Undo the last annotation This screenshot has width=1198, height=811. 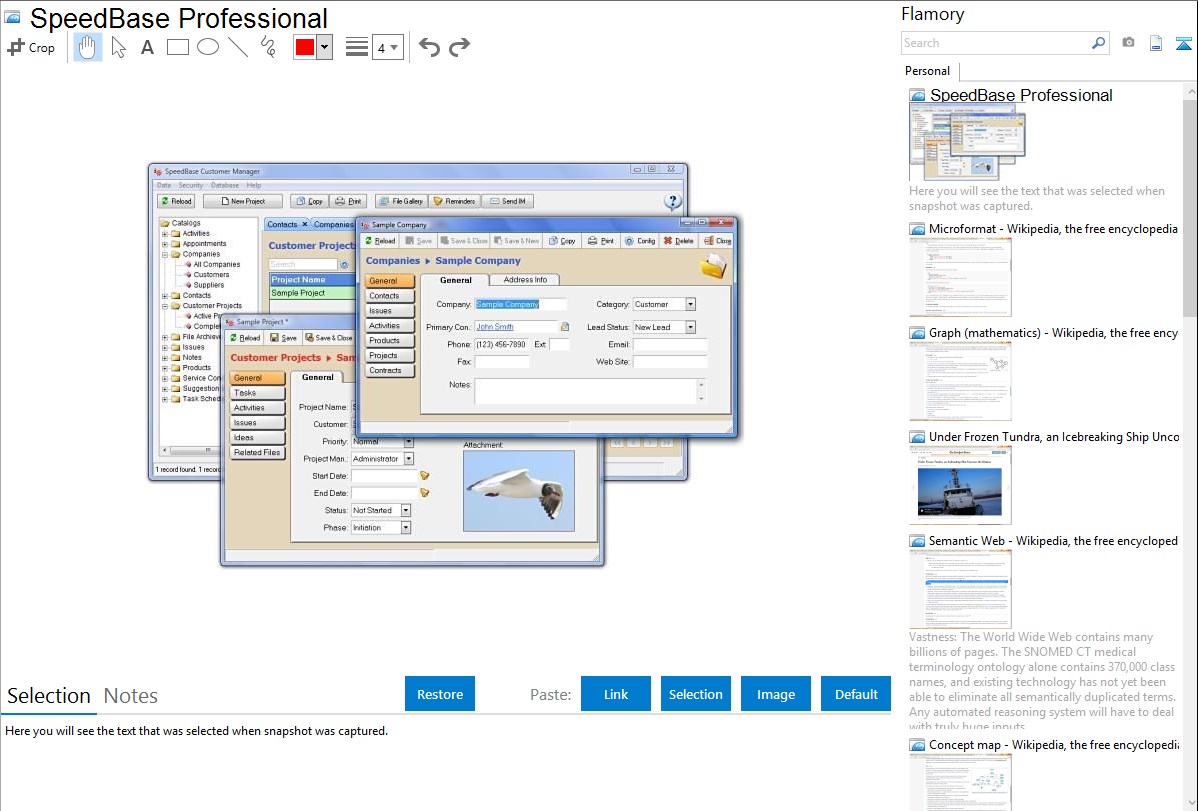tap(429, 47)
